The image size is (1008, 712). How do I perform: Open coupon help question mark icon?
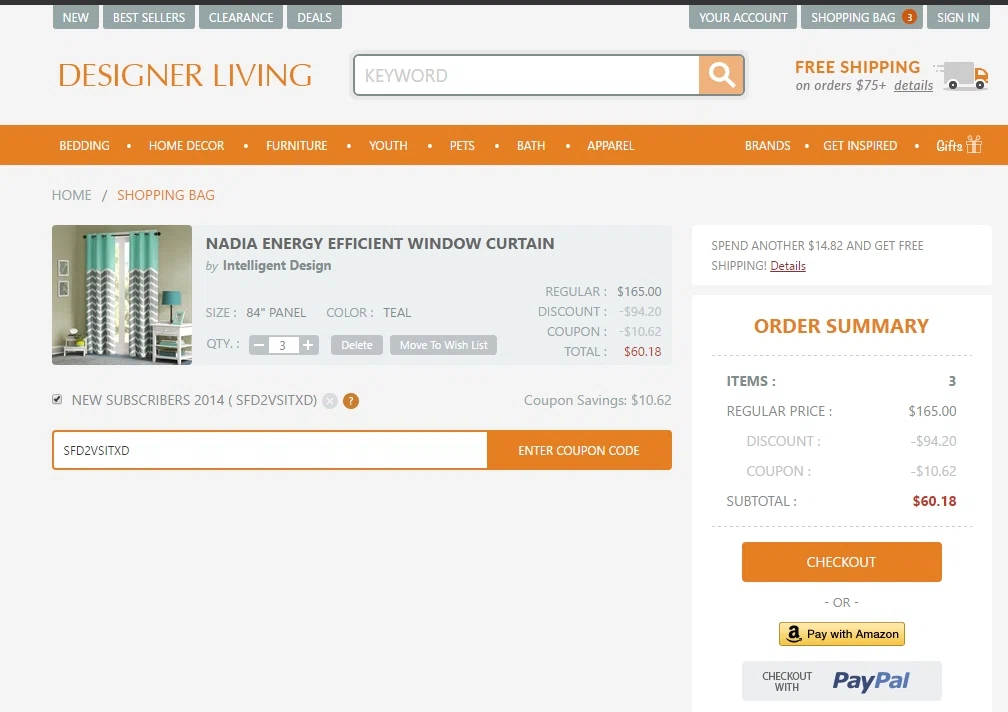point(351,401)
